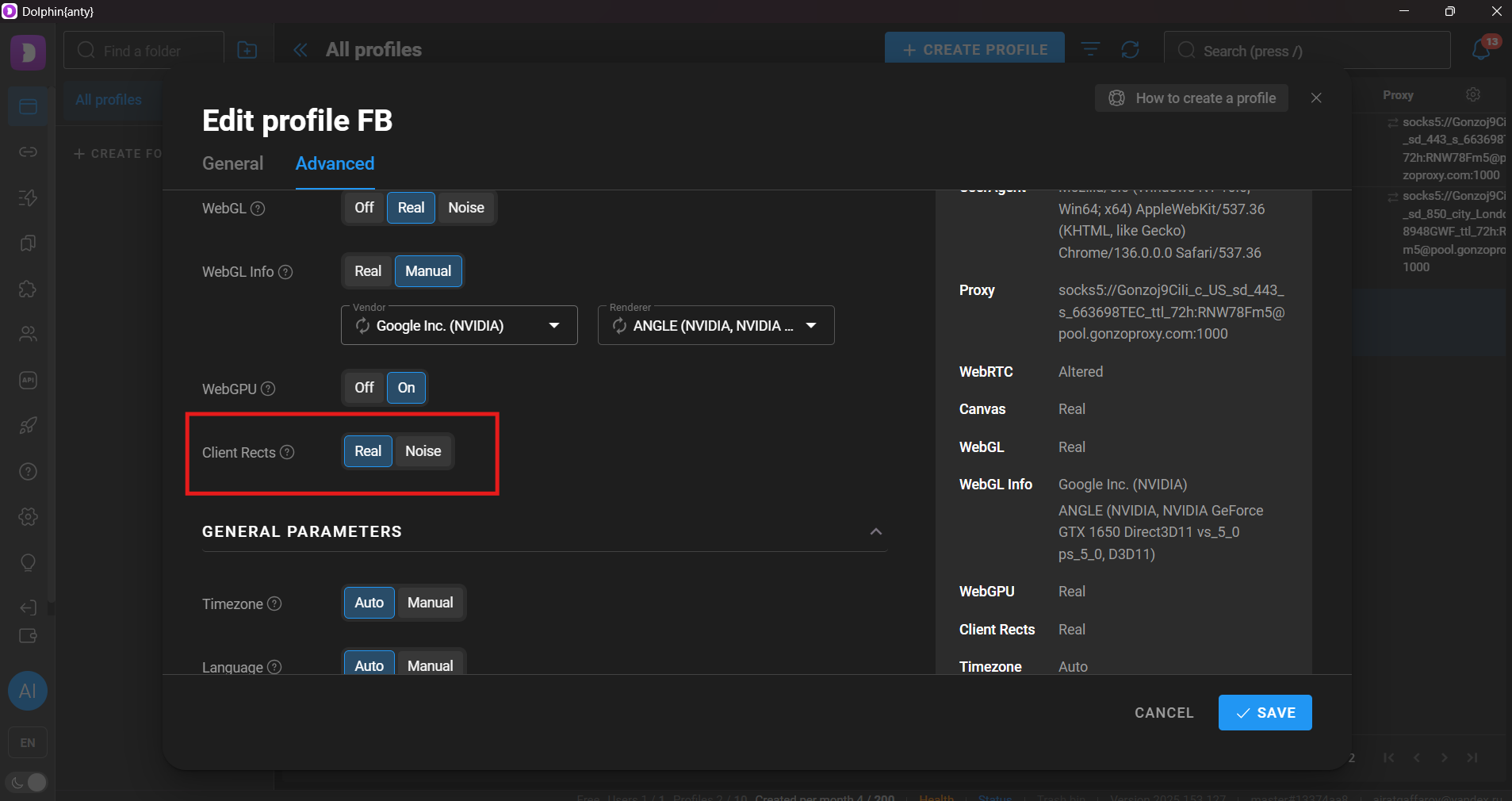Click the Save button
1512x801 pixels.
tap(1265, 712)
